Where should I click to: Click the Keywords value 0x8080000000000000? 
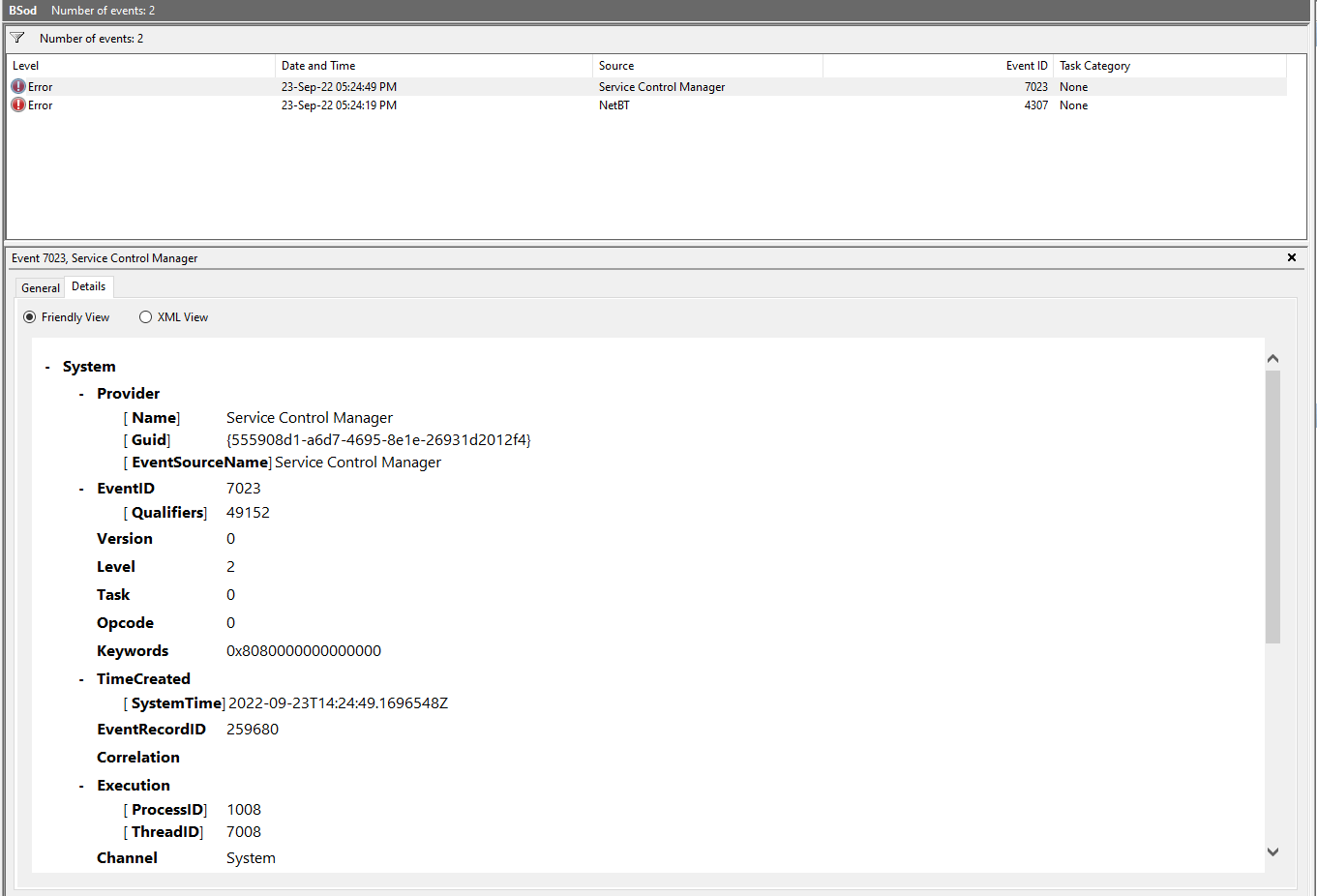coord(304,651)
